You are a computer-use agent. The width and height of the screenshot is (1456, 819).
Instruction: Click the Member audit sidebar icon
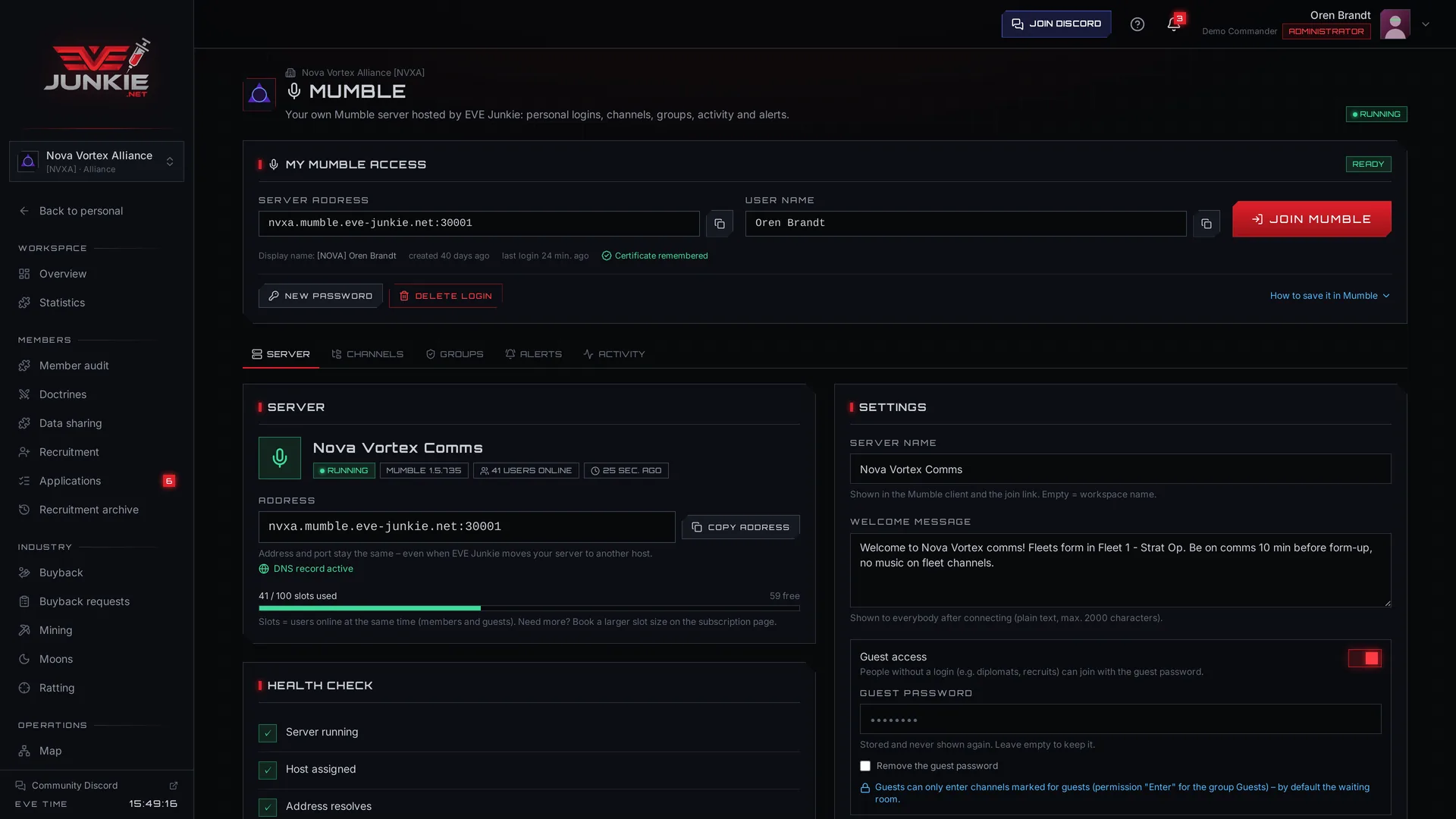(x=24, y=366)
